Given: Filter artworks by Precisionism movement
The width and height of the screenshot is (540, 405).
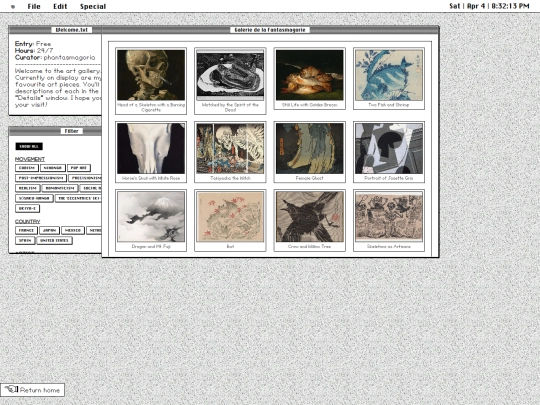Looking at the screenshot, I should 85,178.
